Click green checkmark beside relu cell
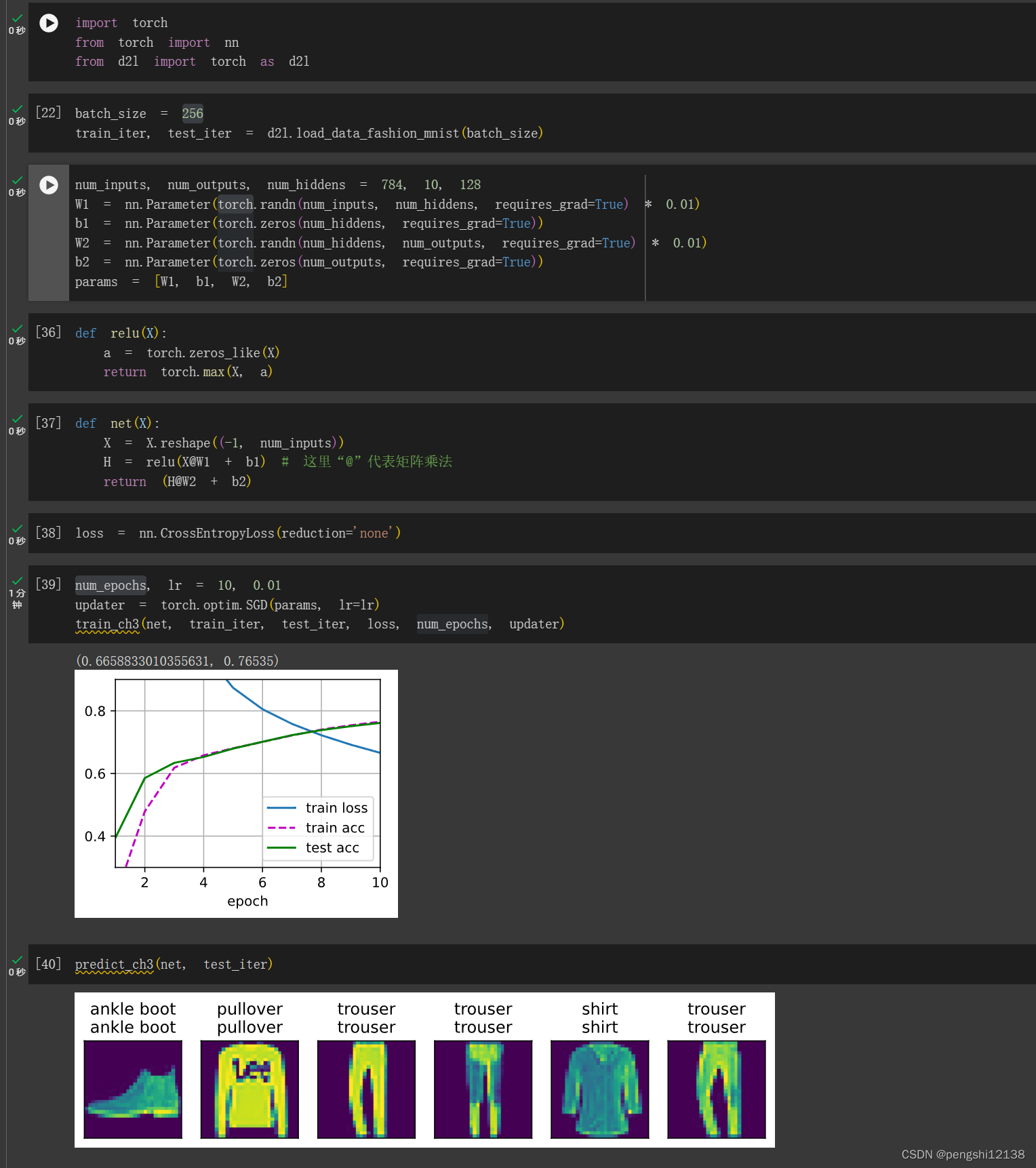The width and height of the screenshot is (1036, 1168). (18, 329)
